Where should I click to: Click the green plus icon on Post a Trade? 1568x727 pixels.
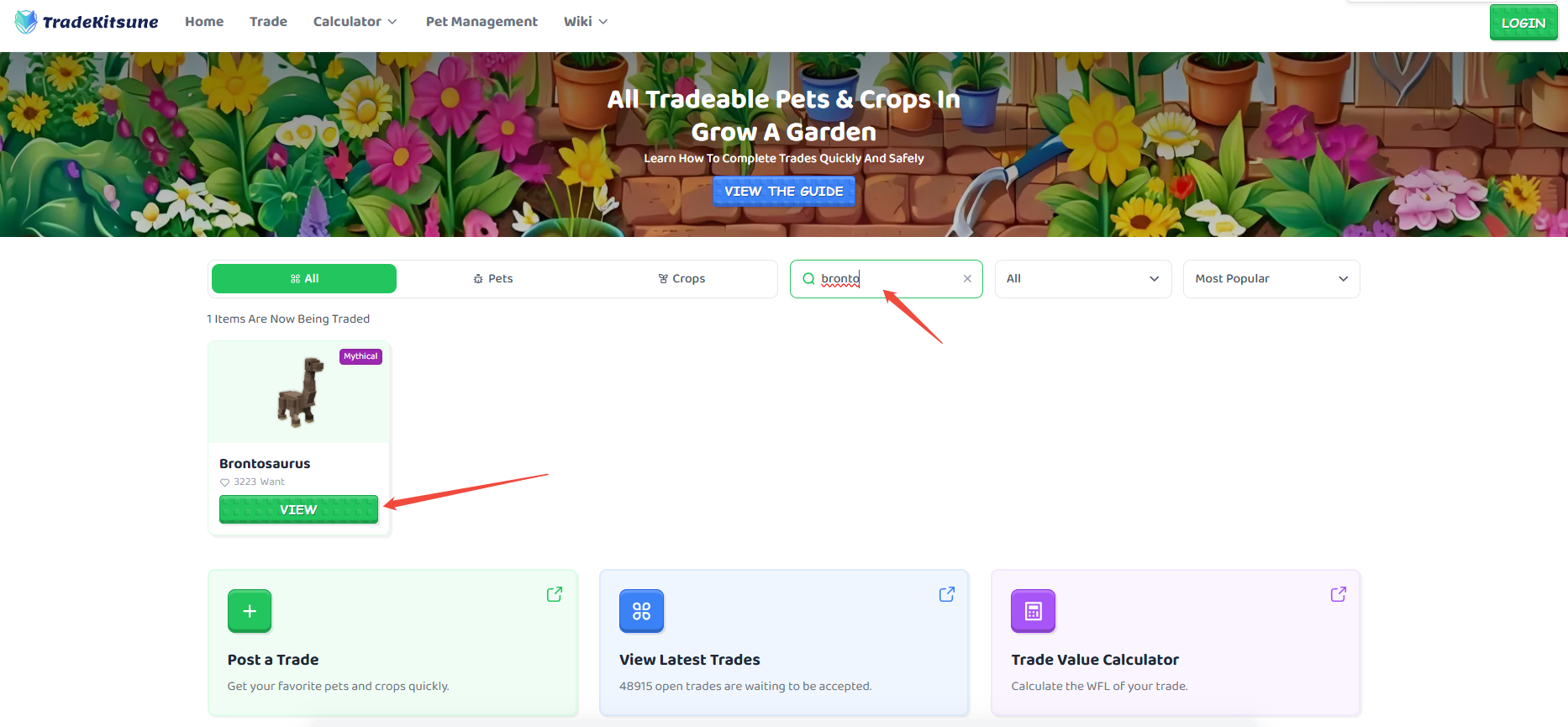pos(250,611)
